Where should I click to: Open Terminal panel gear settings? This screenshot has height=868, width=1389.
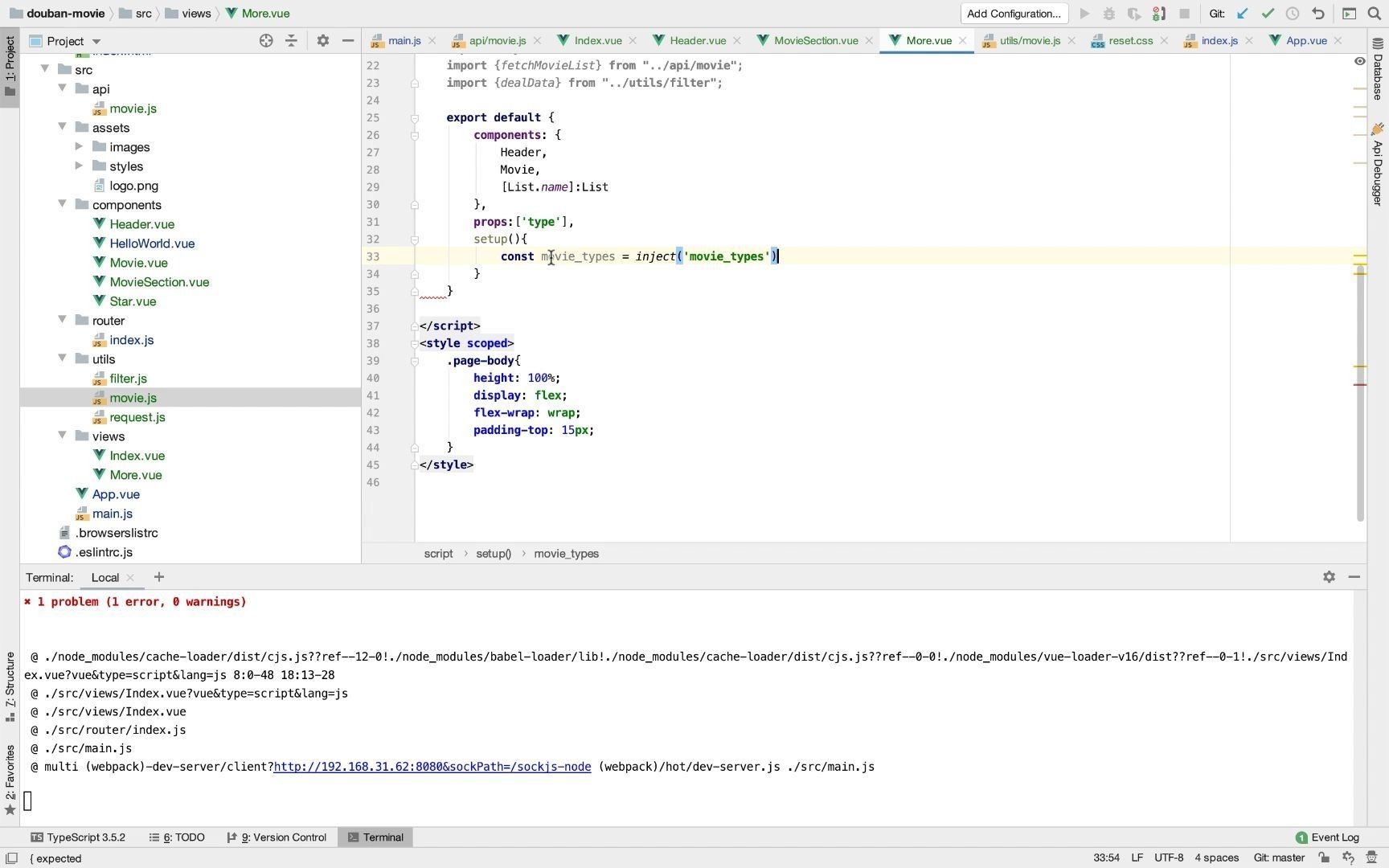click(1329, 577)
